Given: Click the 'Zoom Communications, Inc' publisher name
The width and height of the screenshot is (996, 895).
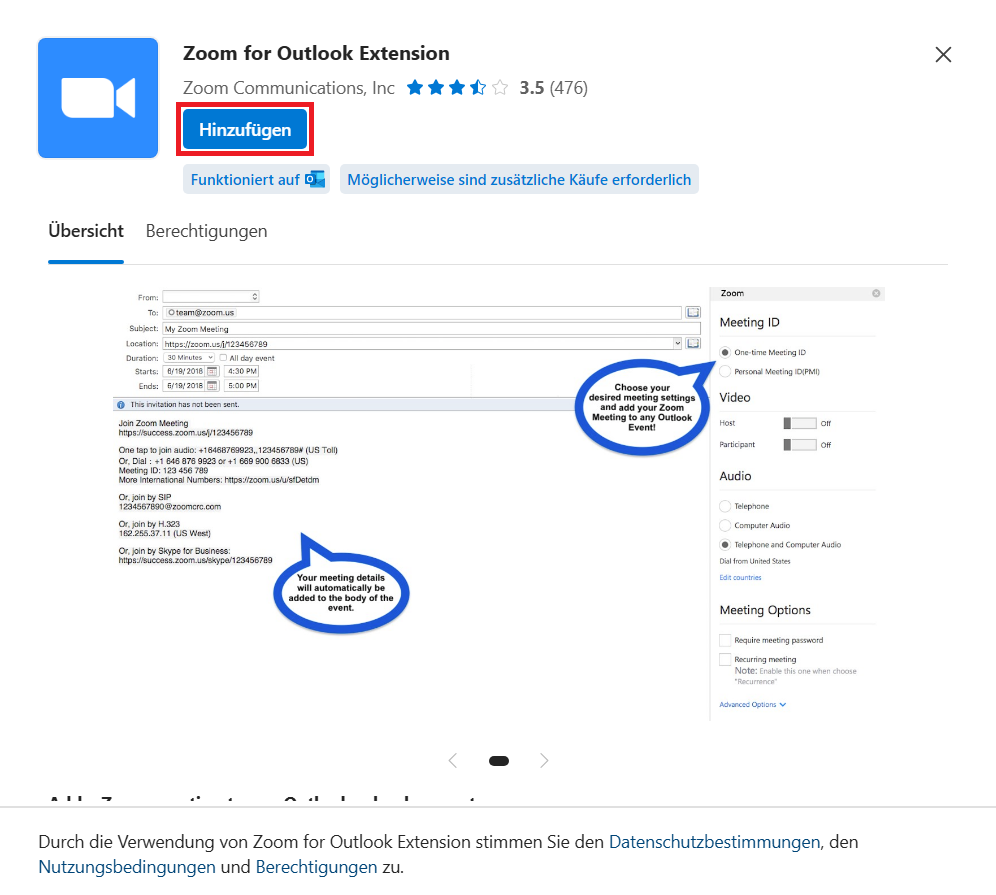Looking at the screenshot, I should coord(289,88).
